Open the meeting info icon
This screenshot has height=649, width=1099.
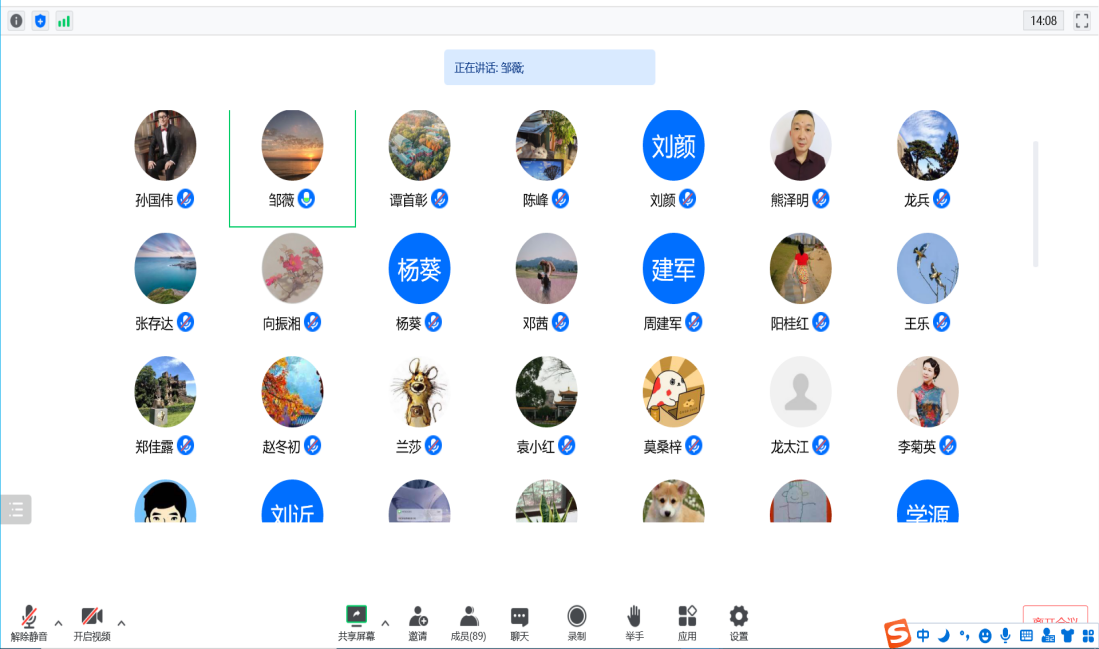click(16, 21)
